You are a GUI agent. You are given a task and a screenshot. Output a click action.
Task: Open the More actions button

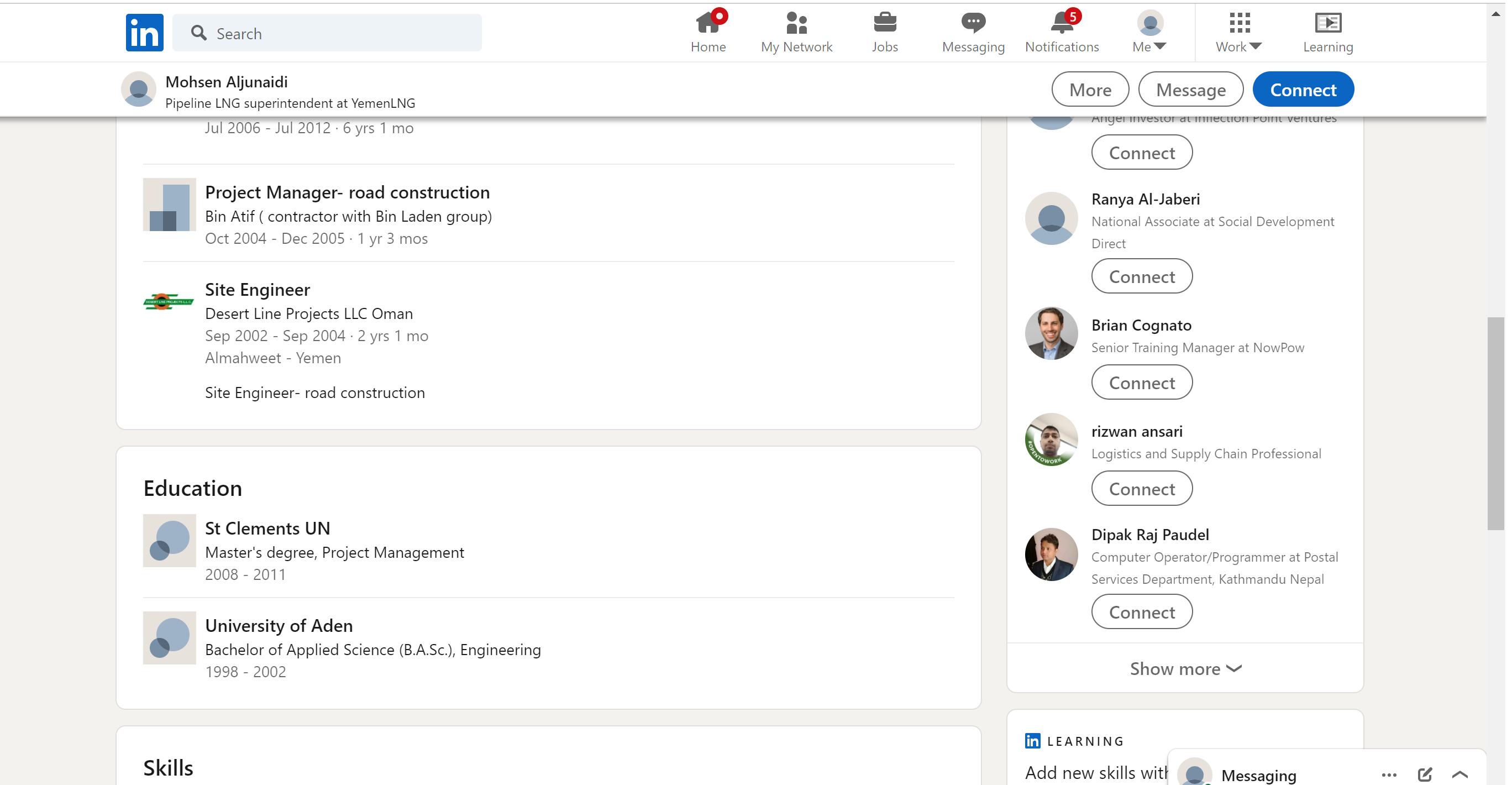pyautogui.click(x=1090, y=89)
